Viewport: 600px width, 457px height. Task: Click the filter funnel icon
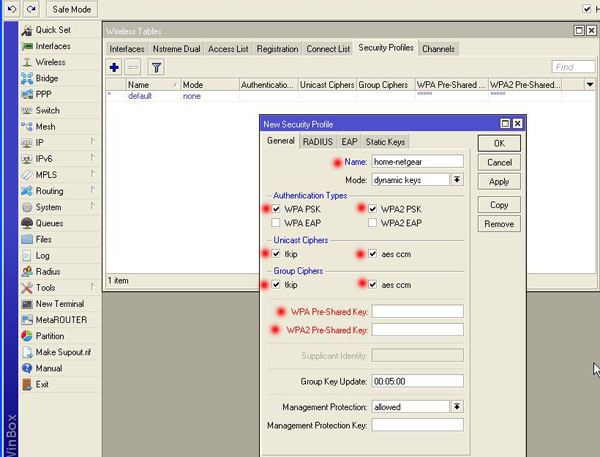coord(156,68)
